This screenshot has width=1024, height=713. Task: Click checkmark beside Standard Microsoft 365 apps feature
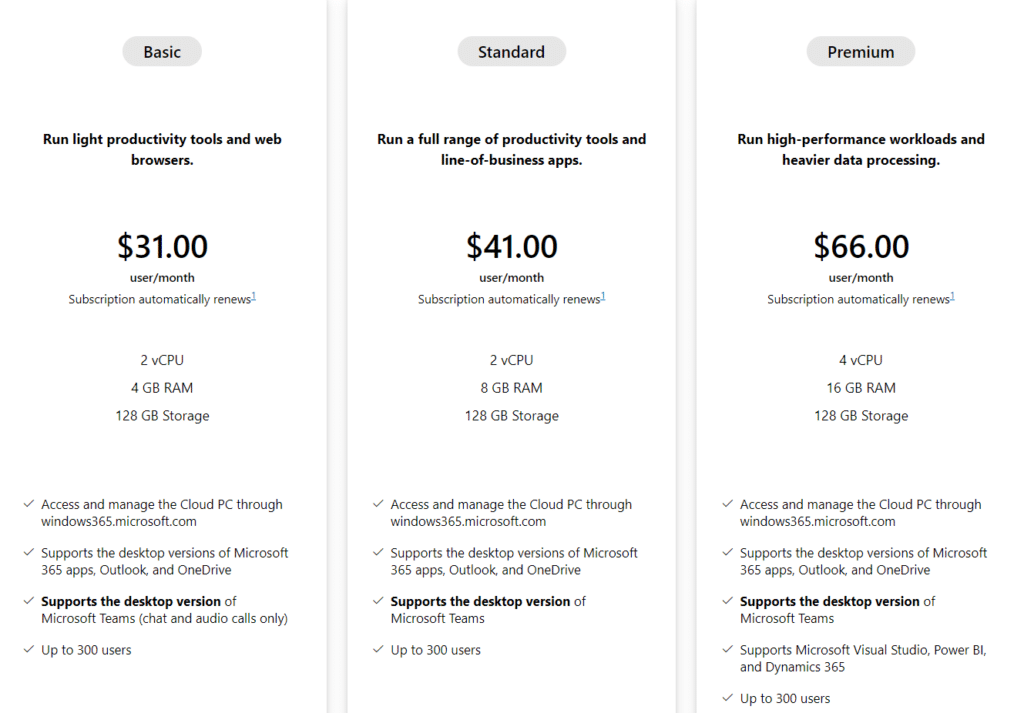(x=378, y=552)
